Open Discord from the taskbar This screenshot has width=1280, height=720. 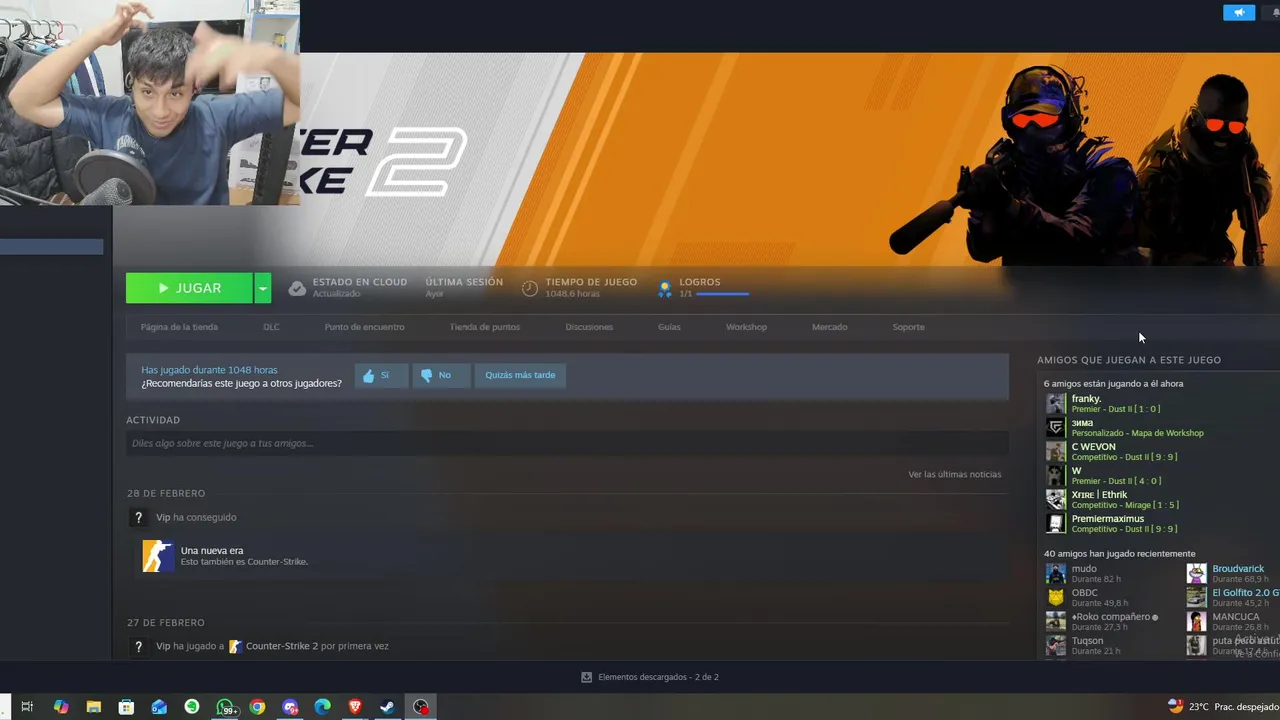[x=291, y=707]
